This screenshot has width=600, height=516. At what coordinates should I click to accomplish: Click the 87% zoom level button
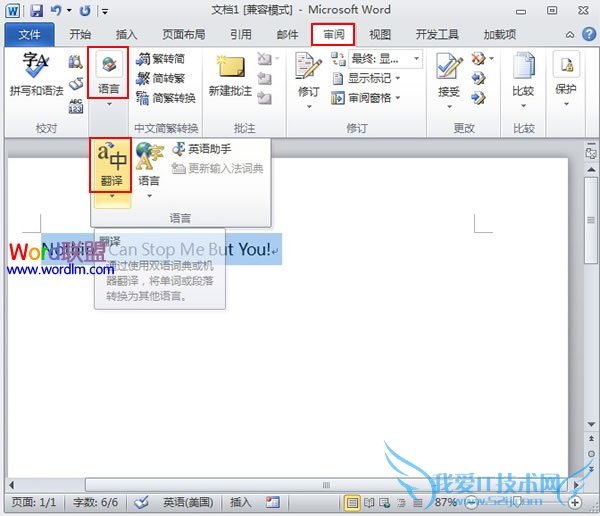click(x=445, y=502)
